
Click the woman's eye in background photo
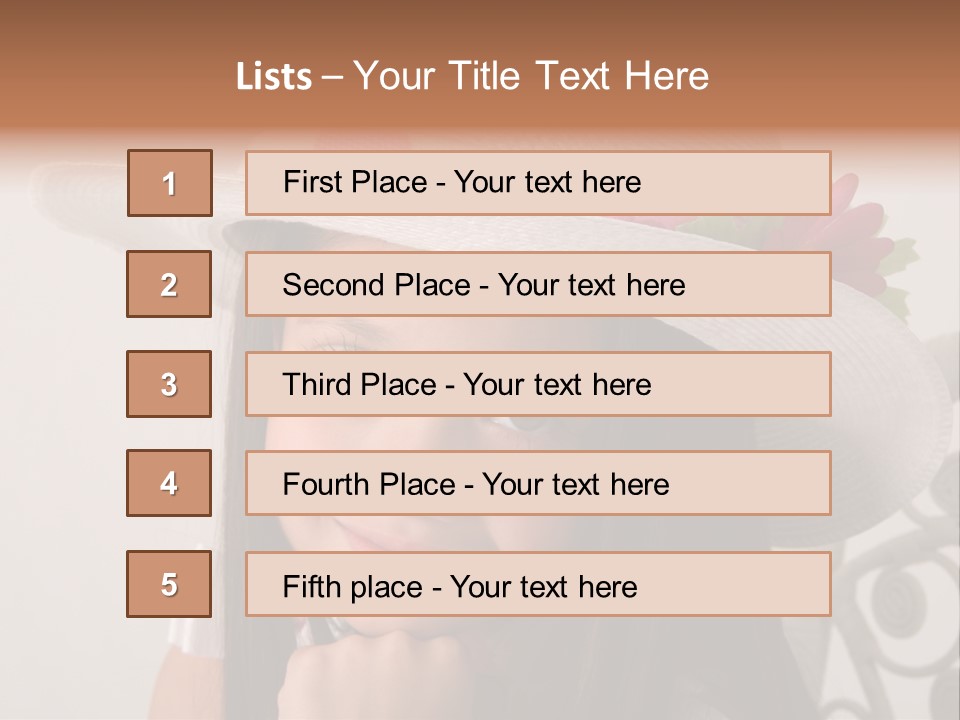coord(525,424)
